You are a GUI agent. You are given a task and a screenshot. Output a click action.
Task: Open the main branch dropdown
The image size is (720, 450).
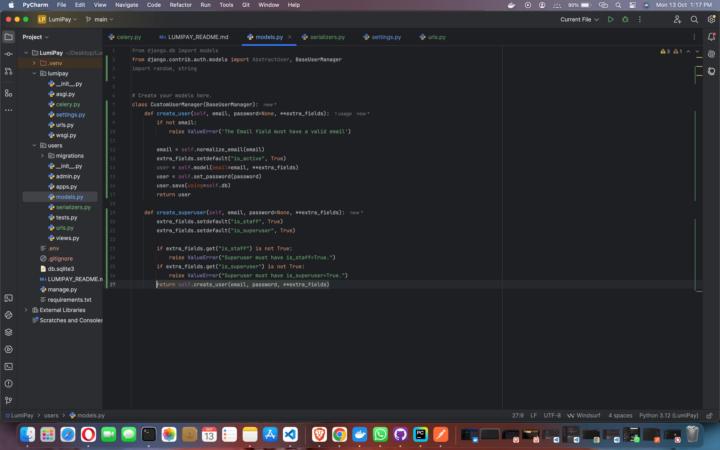point(99,19)
